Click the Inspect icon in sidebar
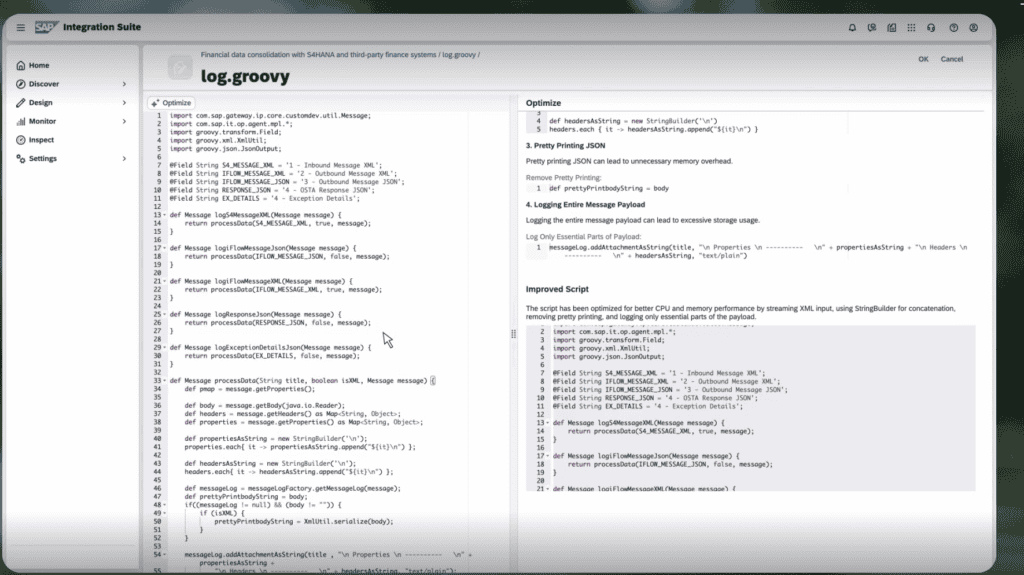The width and height of the screenshot is (1024, 575). click(21, 140)
